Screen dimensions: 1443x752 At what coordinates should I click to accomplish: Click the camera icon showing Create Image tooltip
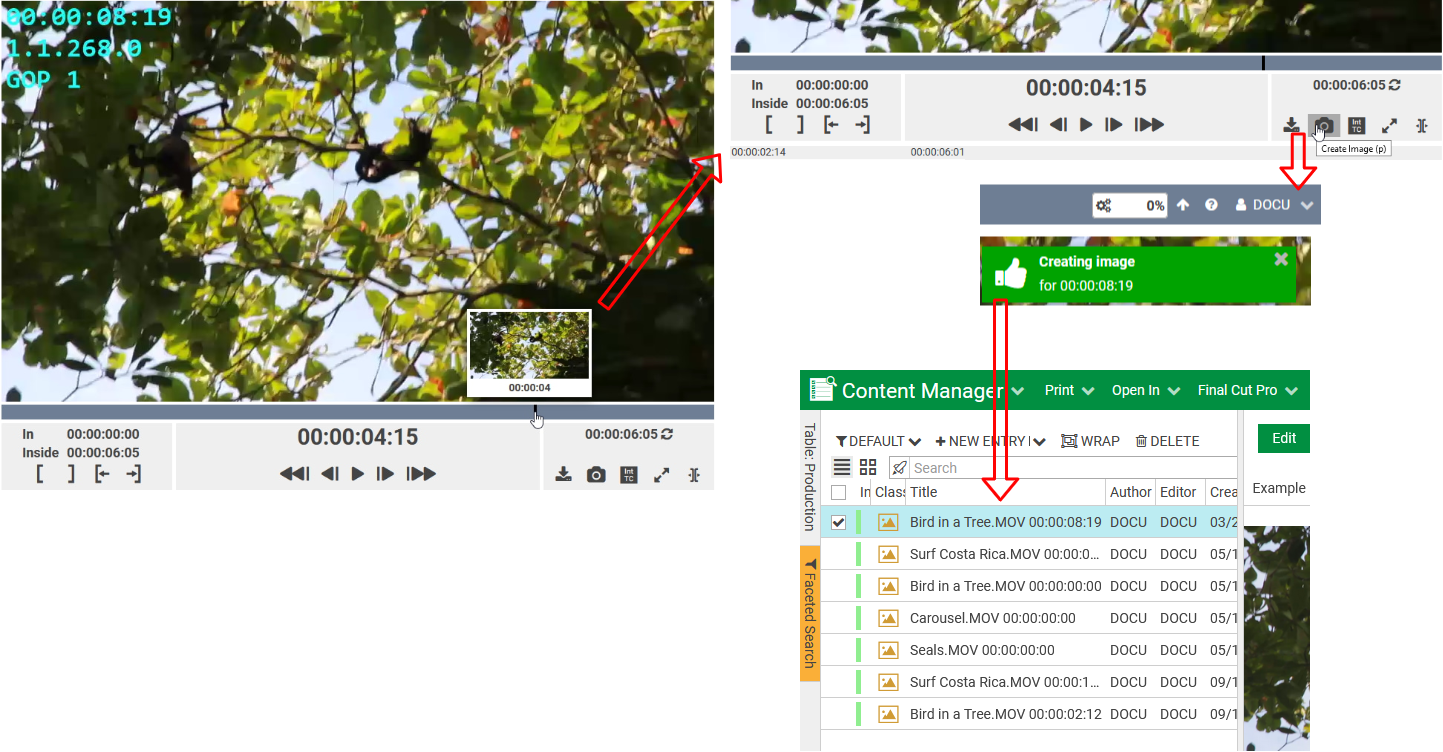point(1323,126)
